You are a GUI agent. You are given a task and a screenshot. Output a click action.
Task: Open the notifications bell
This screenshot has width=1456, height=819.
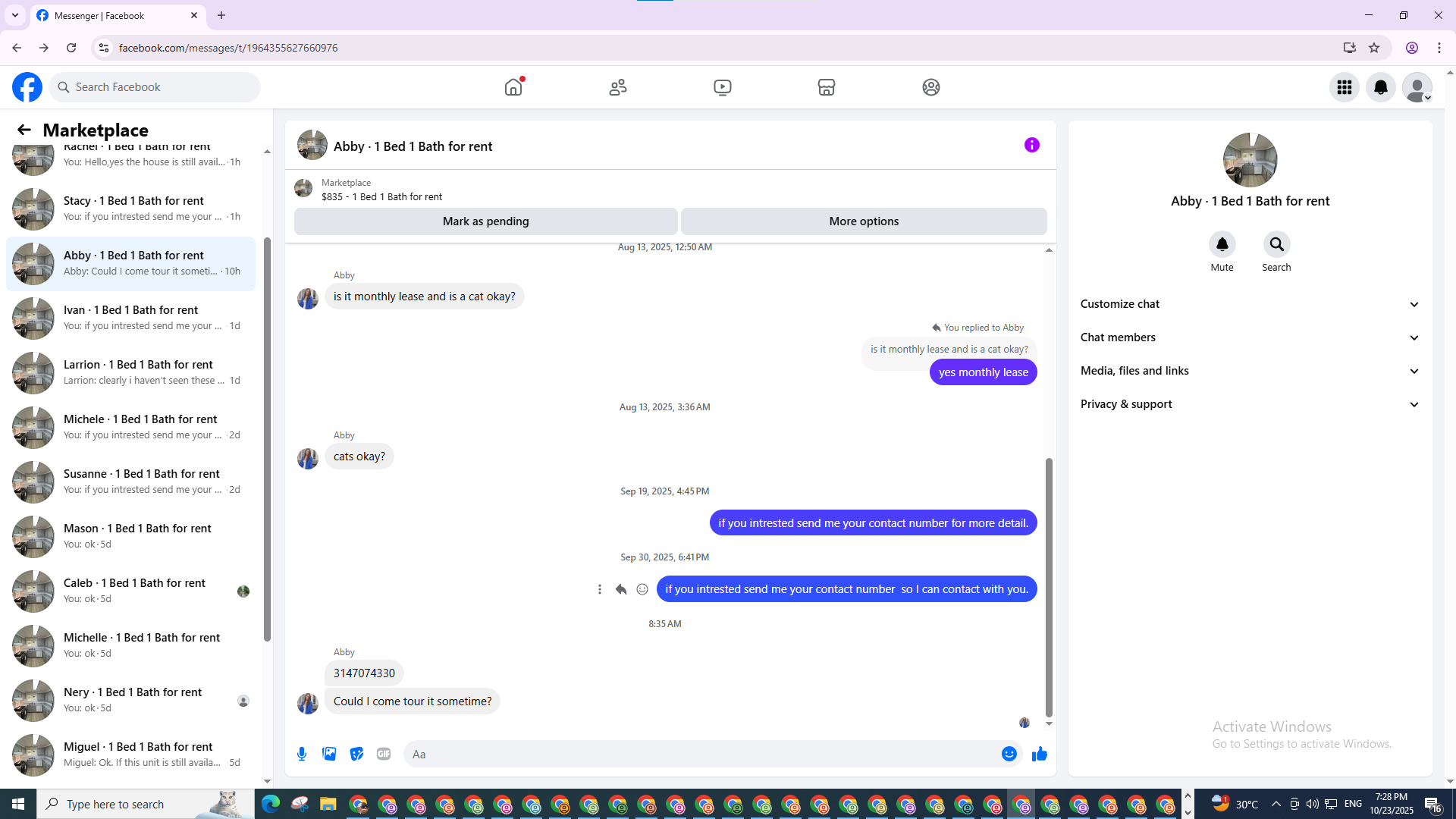point(1380,87)
